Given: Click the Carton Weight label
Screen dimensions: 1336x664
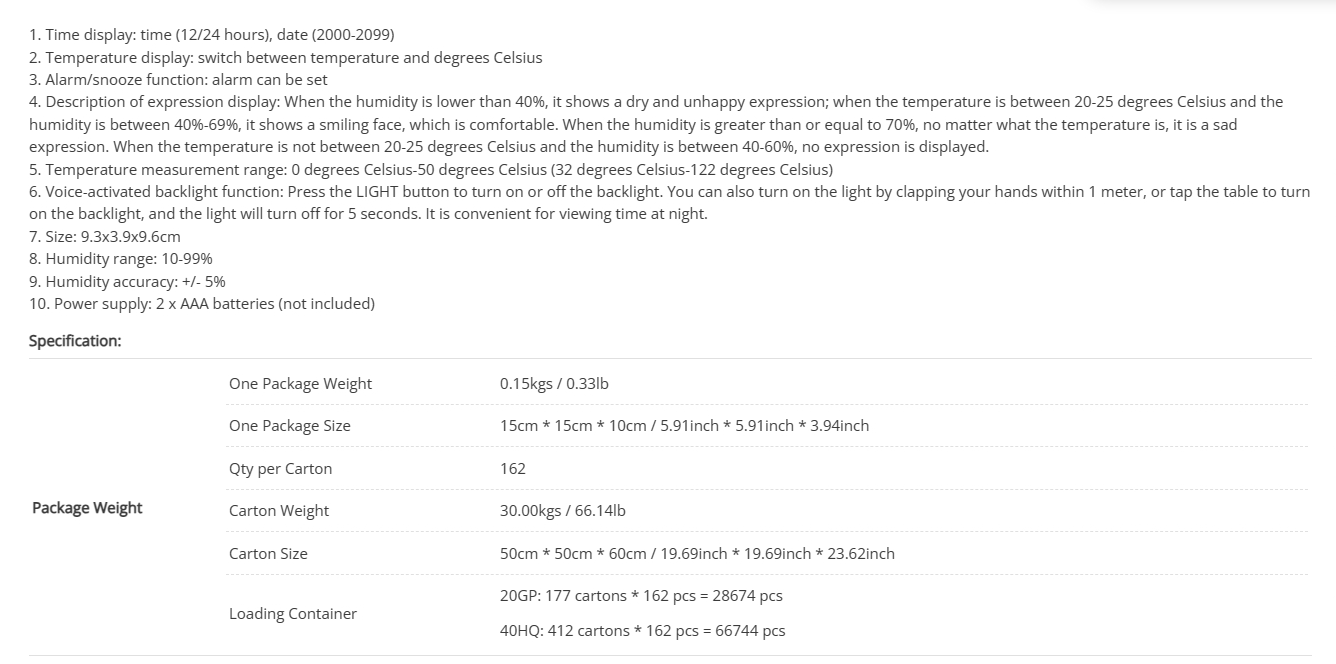Looking at the screenshot, I should click(x=279, y=511).
